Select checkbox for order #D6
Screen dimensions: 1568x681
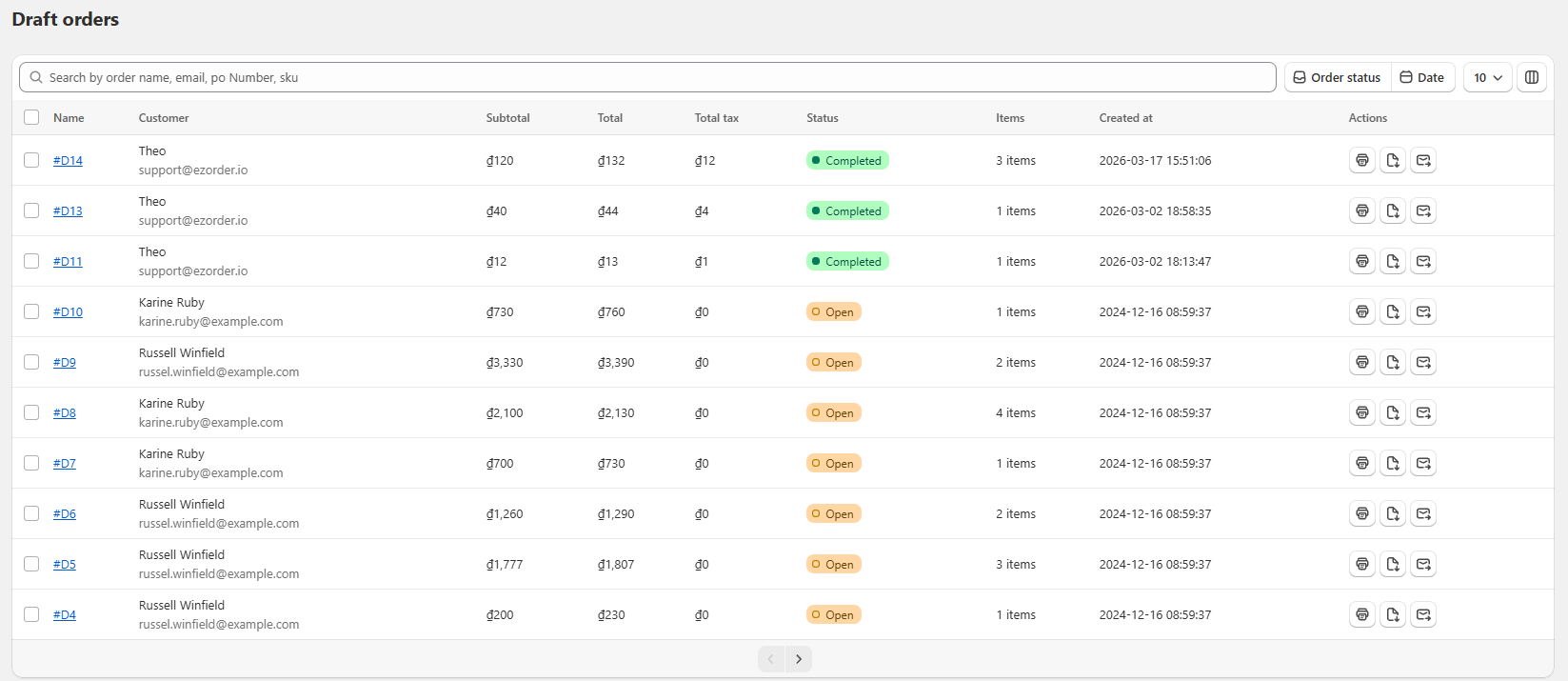(31, 513)
